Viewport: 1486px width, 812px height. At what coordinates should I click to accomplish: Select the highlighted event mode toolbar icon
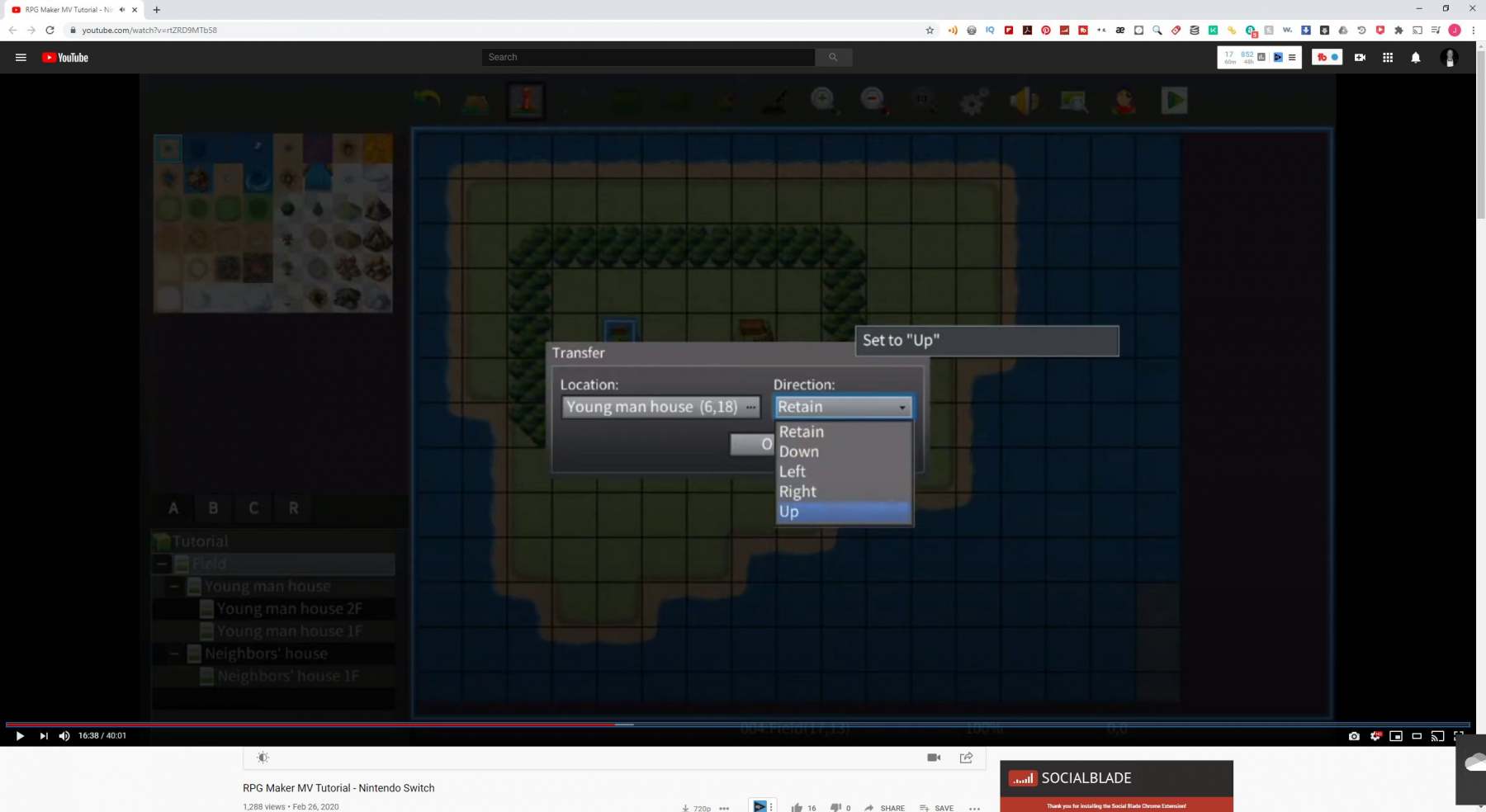[x=526, y=101]
